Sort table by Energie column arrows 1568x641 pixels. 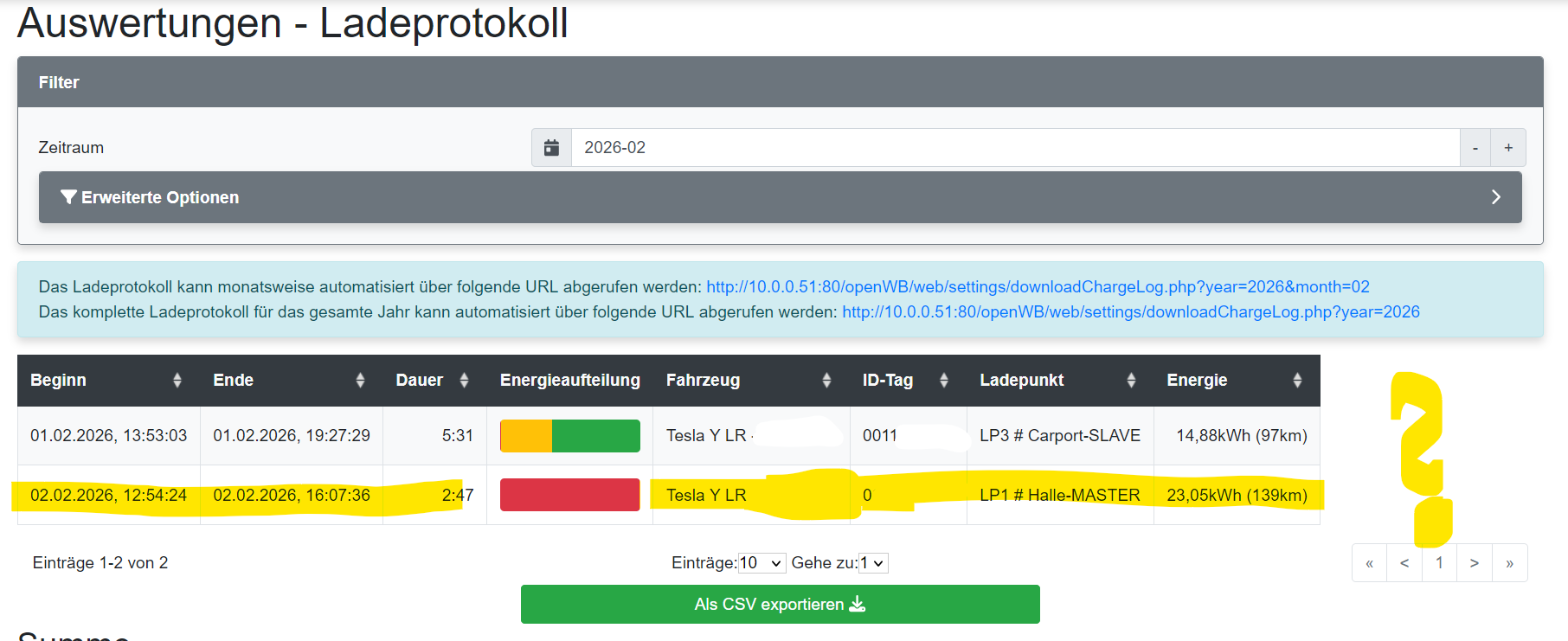tap(1297, 381)
